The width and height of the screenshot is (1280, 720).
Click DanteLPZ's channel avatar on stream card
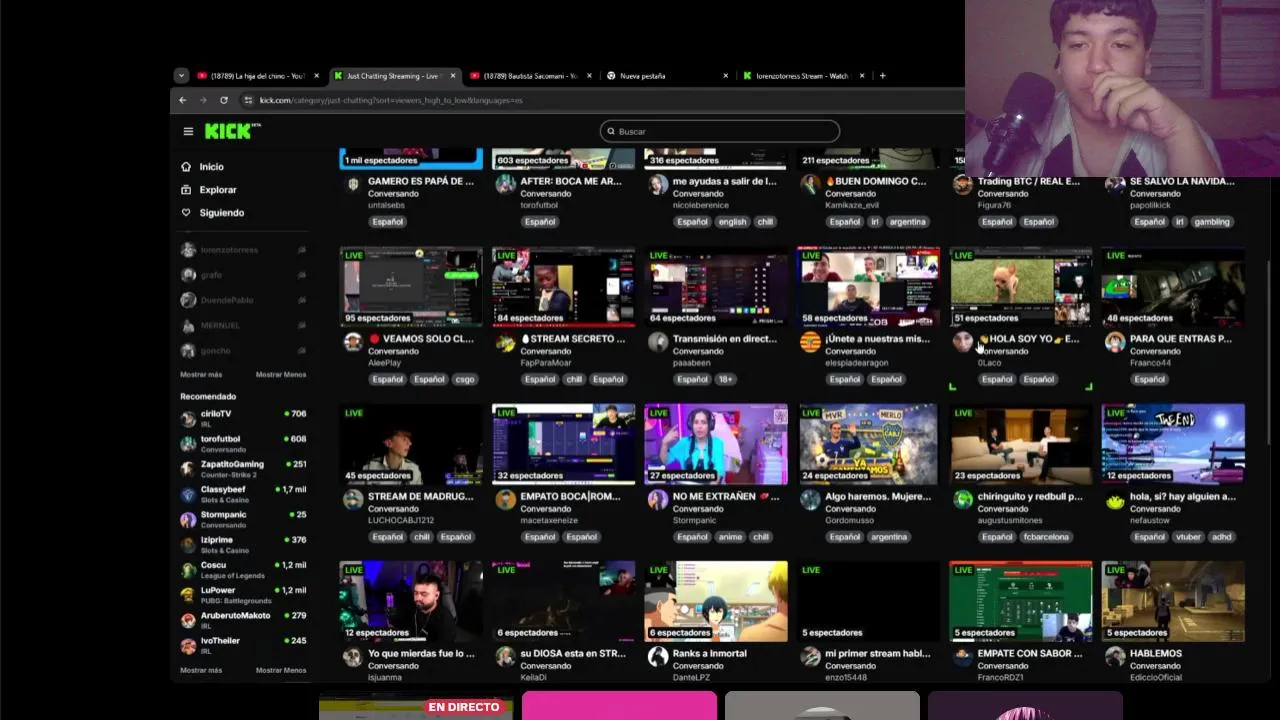657,657
